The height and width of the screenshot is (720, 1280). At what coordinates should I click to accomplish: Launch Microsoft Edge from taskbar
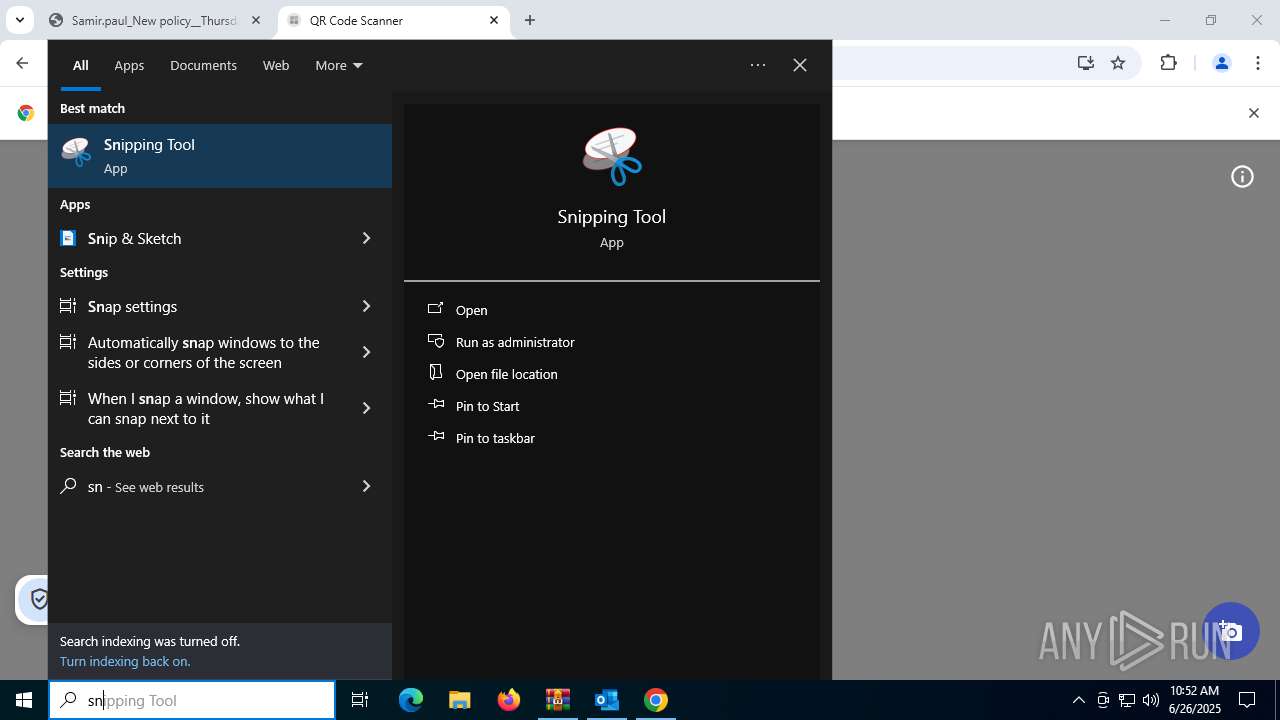point(411,700)
